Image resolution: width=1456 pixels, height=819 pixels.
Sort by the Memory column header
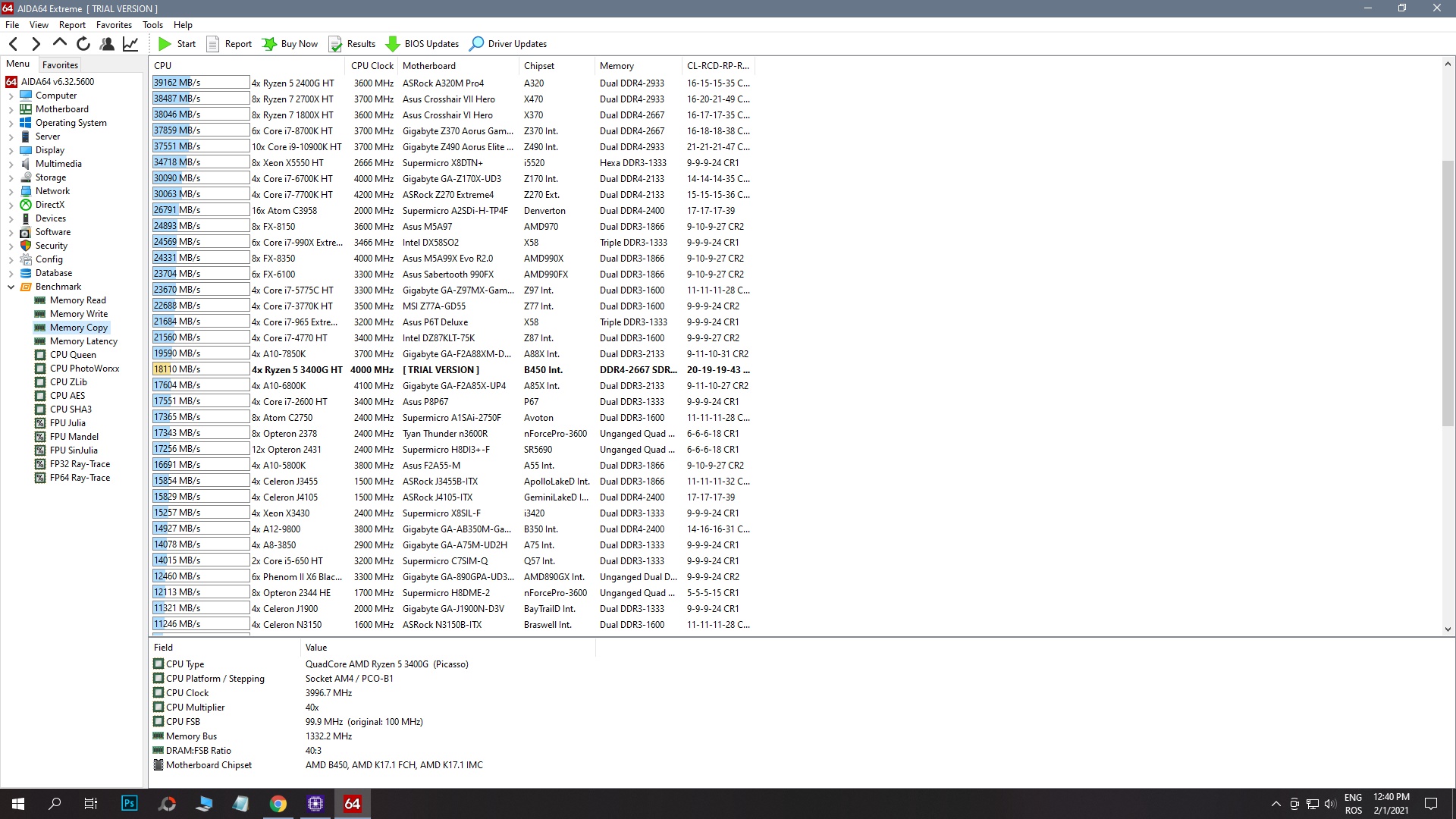[638, 66]
